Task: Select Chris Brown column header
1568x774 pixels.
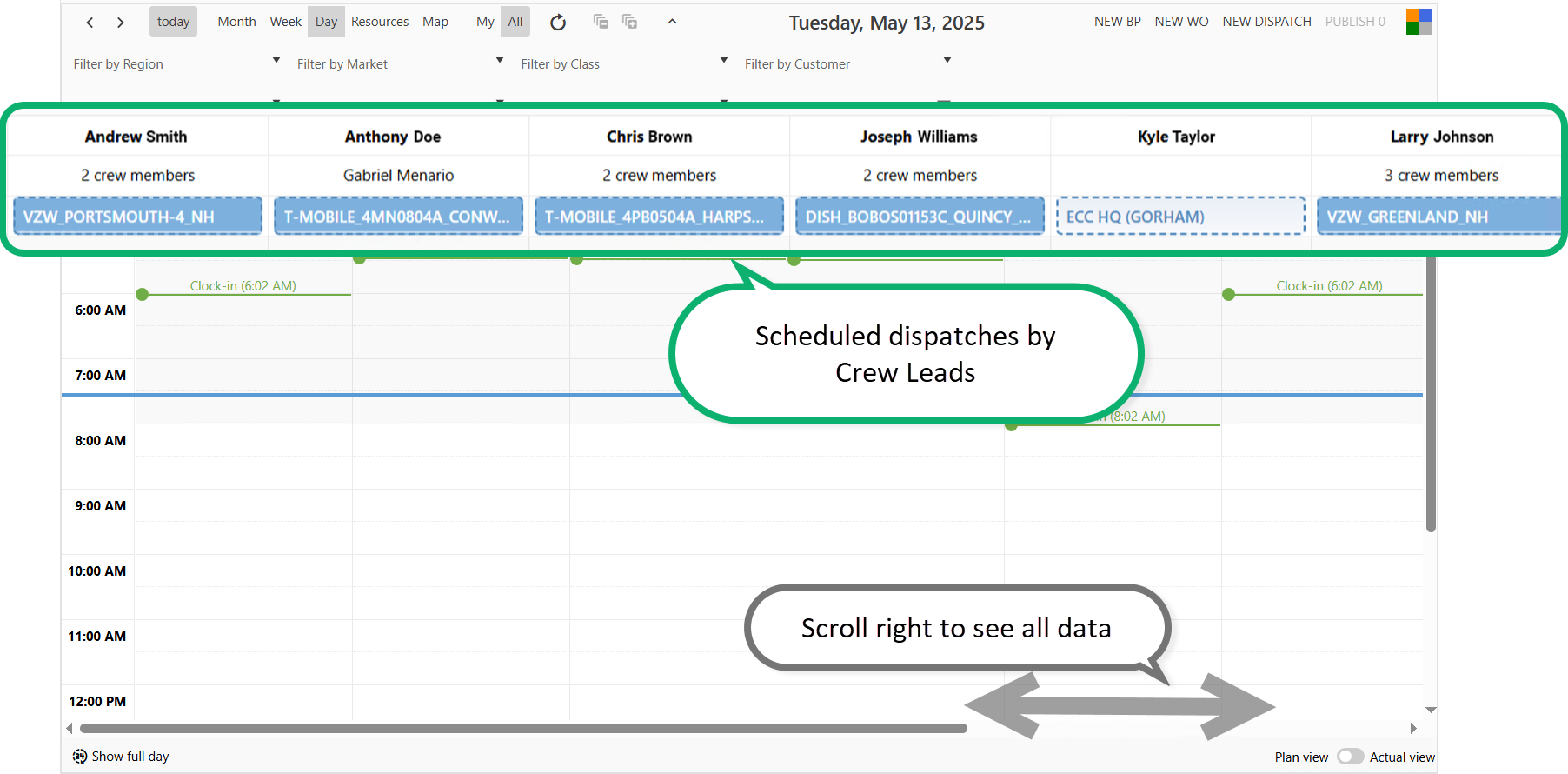Action: 649,137
